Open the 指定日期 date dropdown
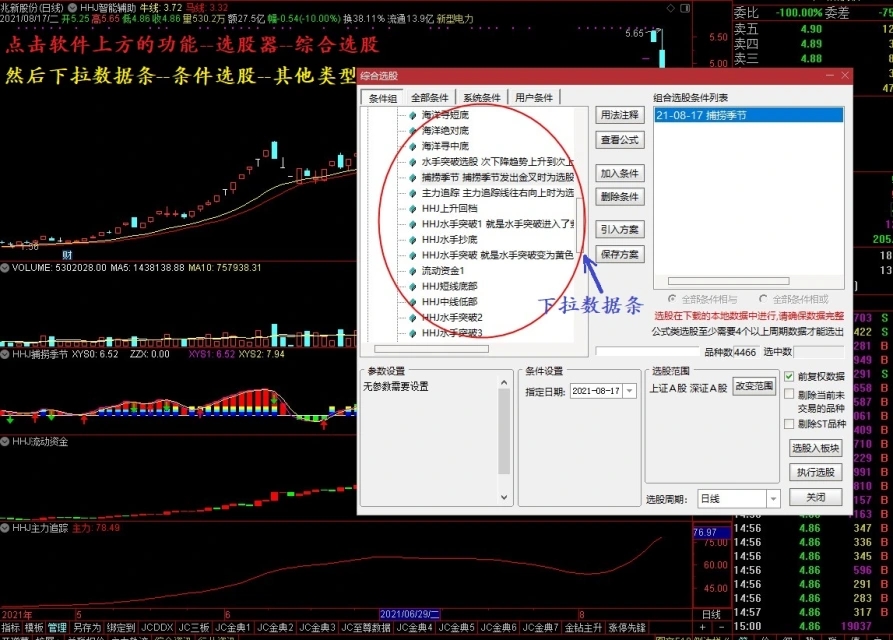893x640 pixels. (629, 391)
